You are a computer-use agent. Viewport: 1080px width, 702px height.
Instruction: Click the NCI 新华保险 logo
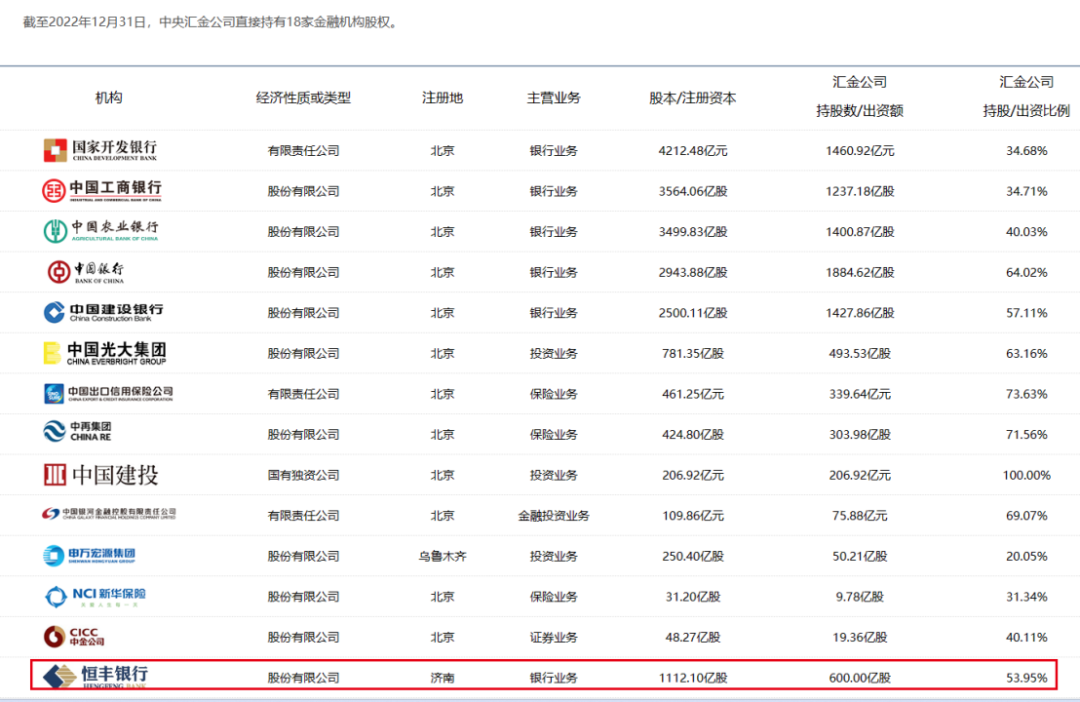click(x=95, y=597)
